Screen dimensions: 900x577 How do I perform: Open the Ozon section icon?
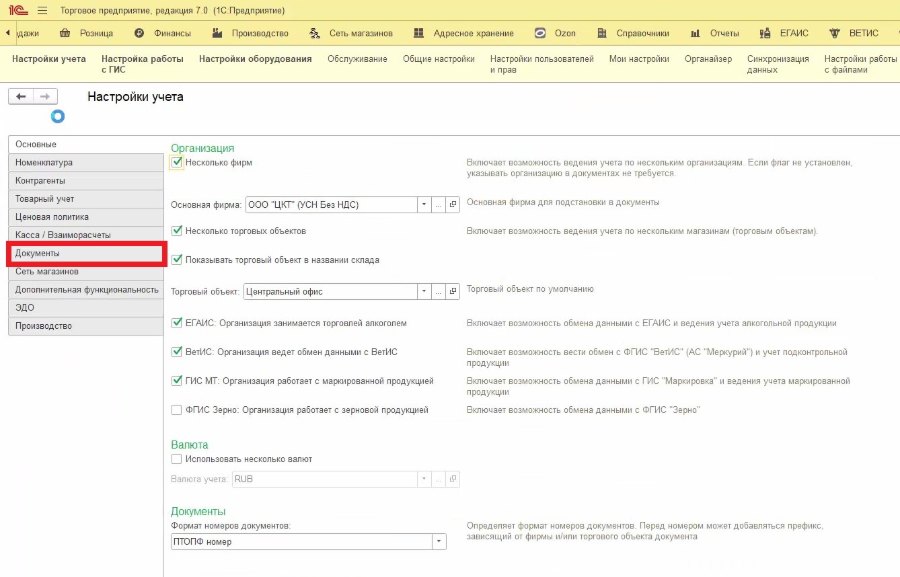[x=540, y=33]
